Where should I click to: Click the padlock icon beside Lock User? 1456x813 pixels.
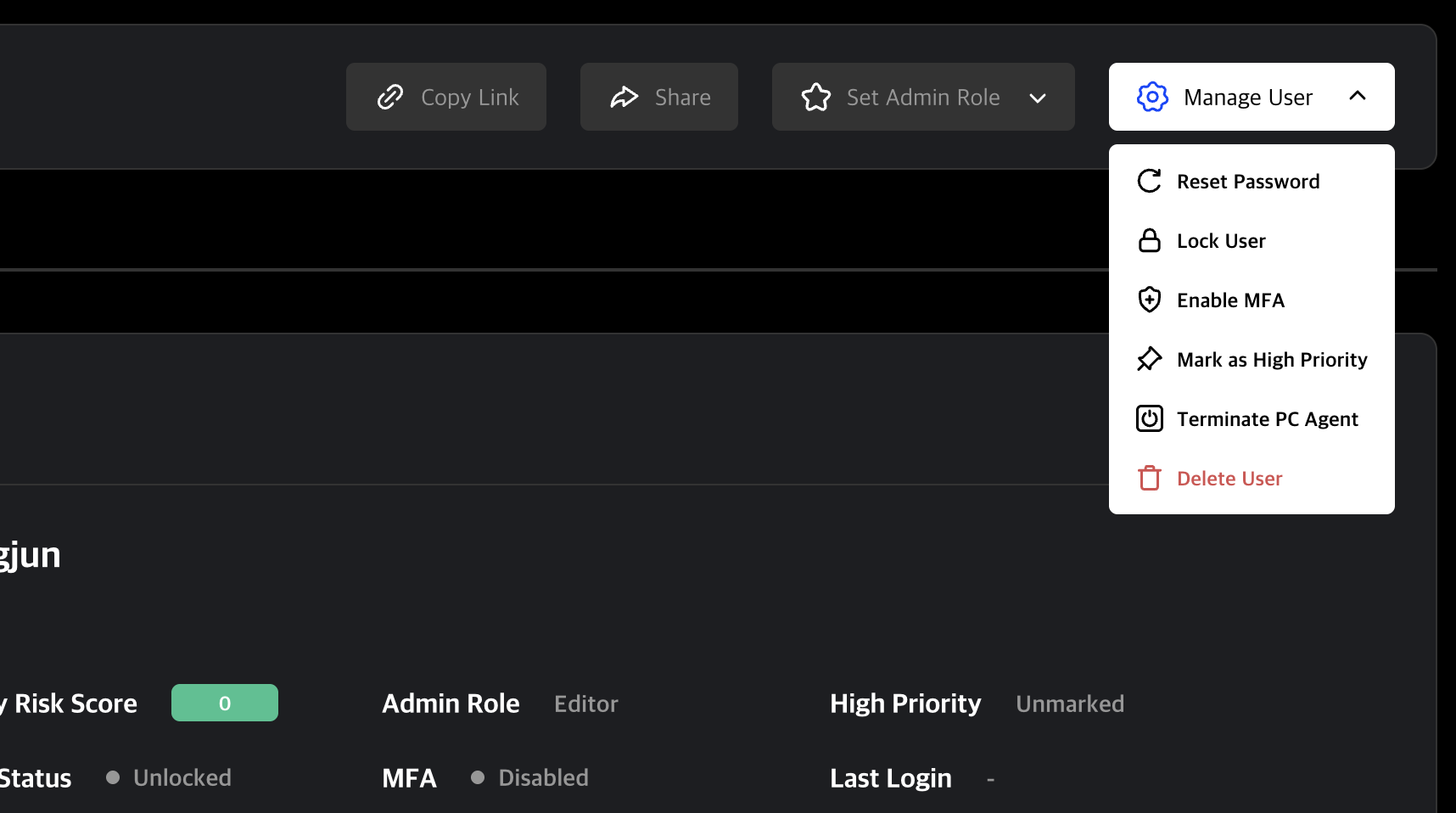[1150, 241]
